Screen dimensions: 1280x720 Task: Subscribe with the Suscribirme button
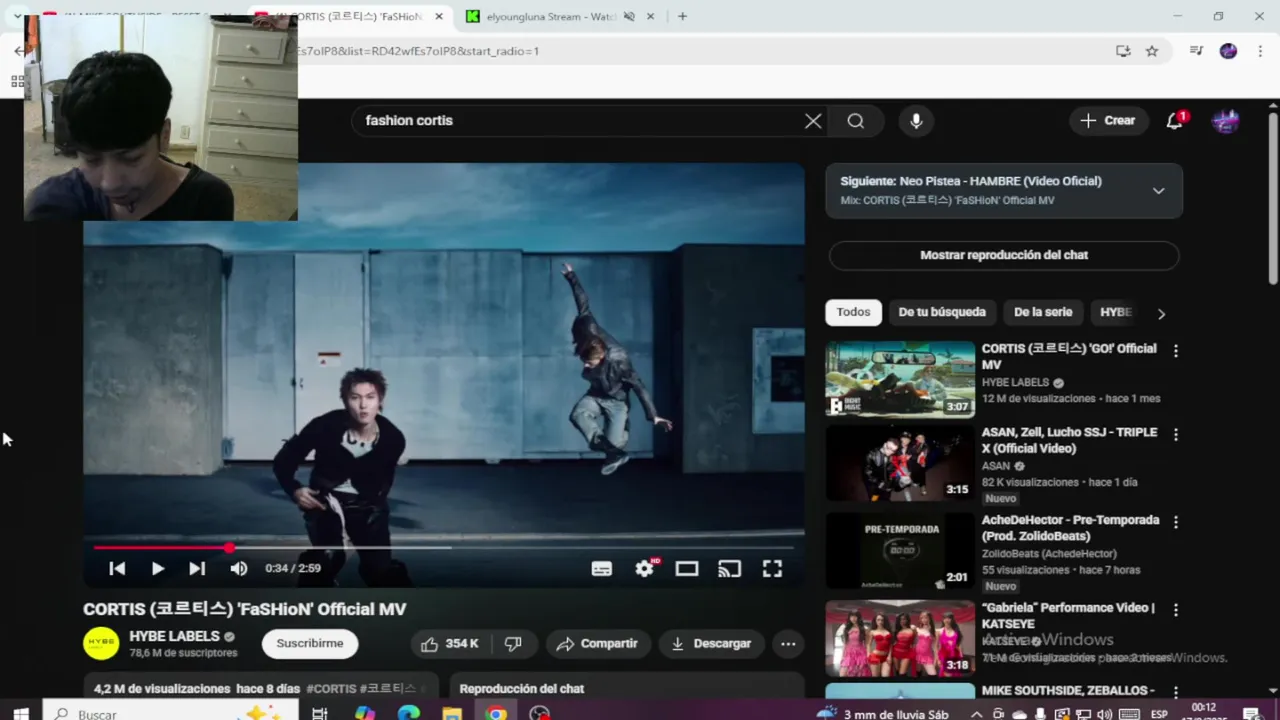[310, 644]
